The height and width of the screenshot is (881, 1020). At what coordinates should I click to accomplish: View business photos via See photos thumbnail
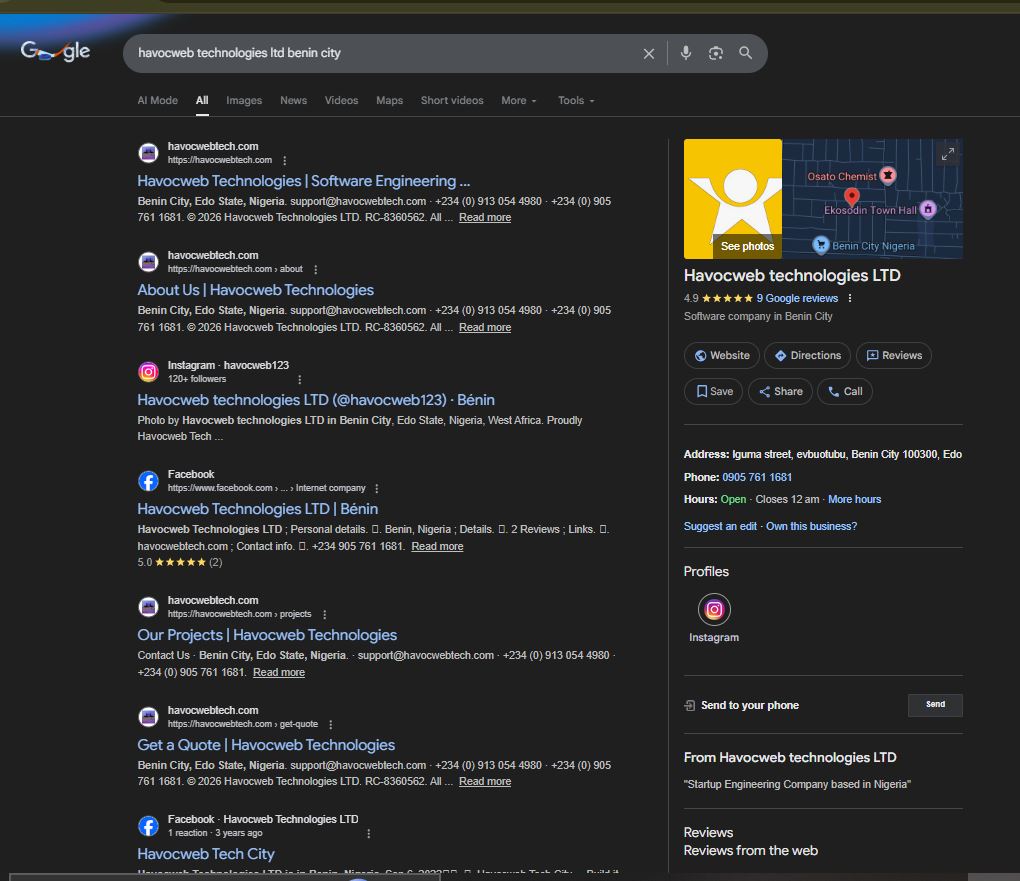[733, 200]
